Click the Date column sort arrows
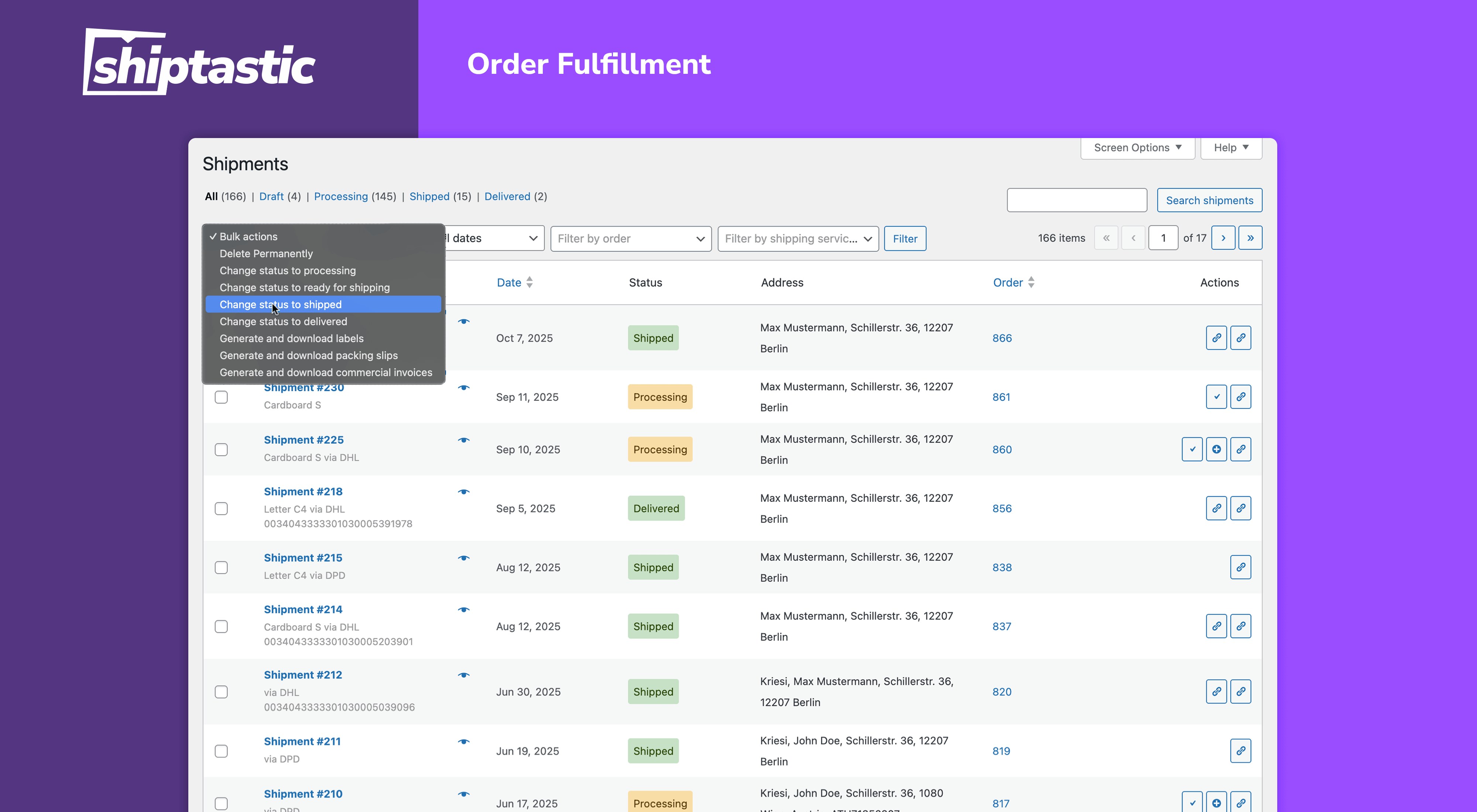The image size is (1477, 812). (x=529, y=282)
